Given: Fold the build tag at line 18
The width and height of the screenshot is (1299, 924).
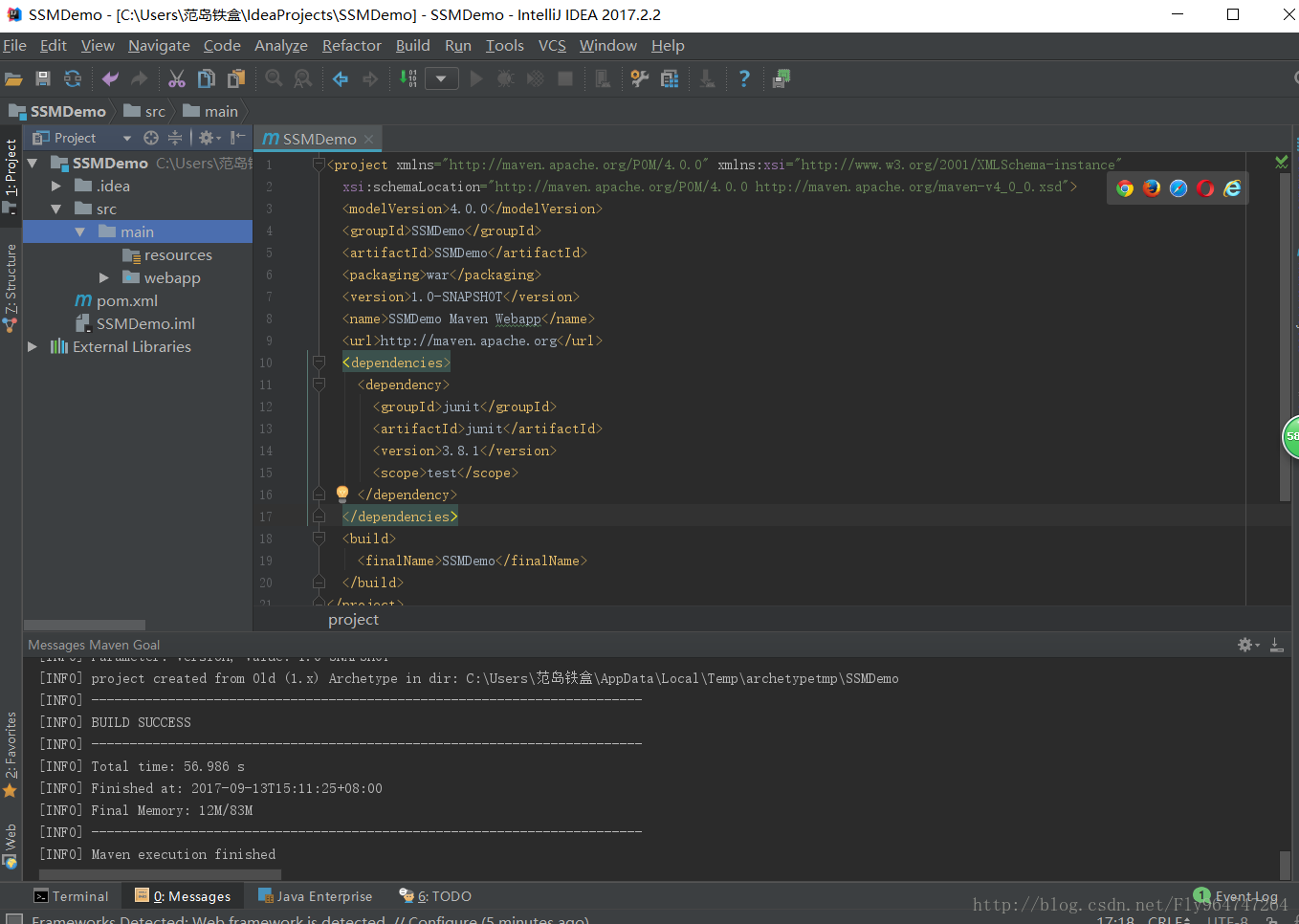Looking at the screenshot, I should coord(319,539).
